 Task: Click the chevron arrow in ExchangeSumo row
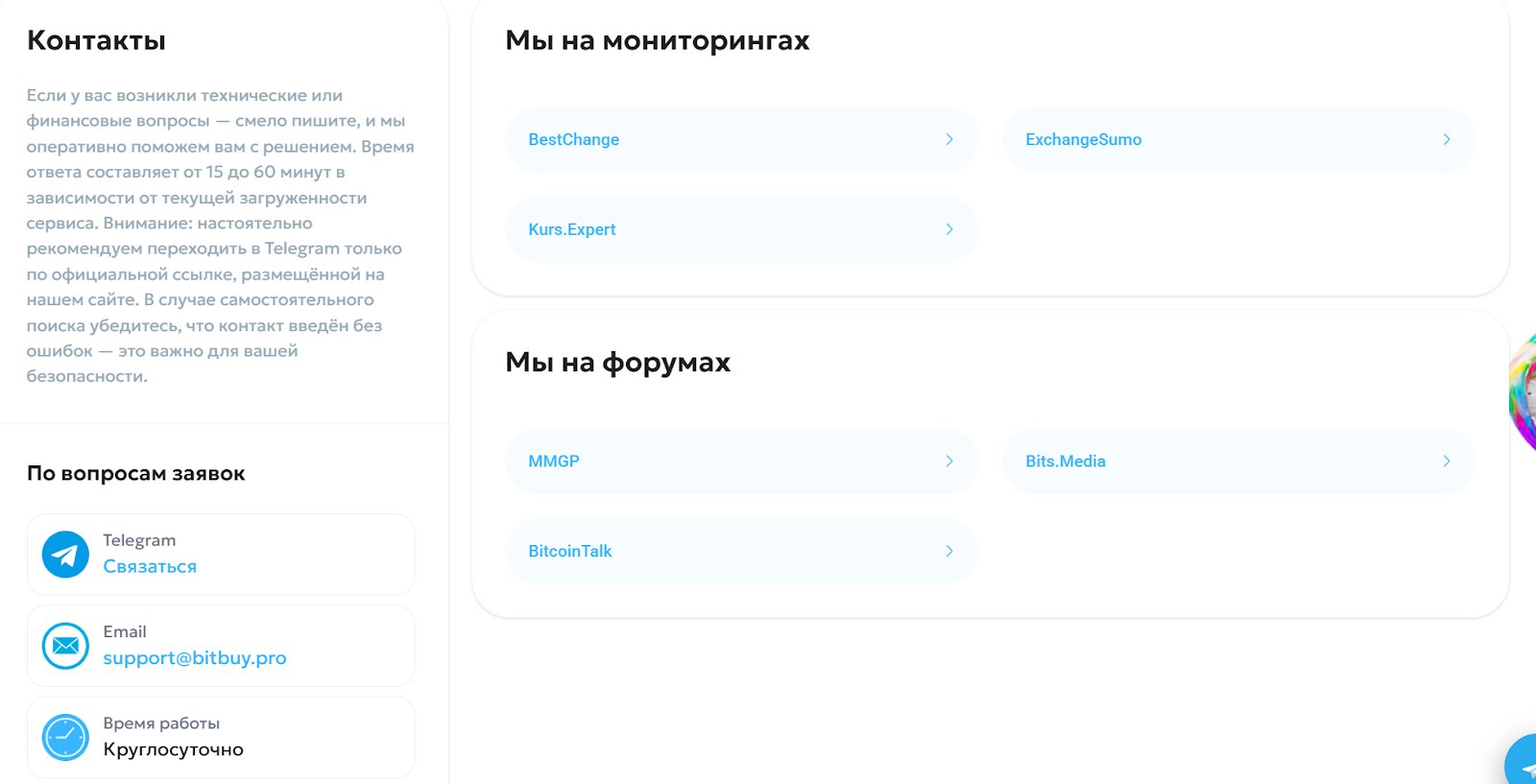click(1447, 139)
